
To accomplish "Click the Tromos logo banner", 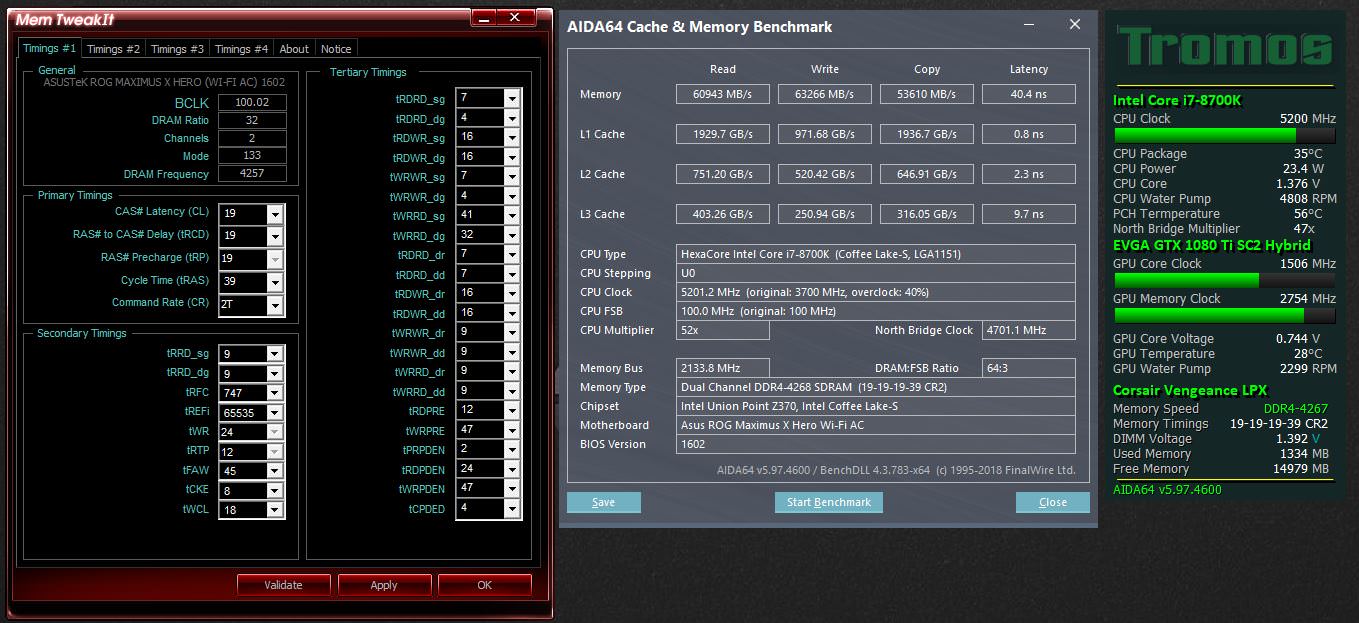I will [1224, 49].
